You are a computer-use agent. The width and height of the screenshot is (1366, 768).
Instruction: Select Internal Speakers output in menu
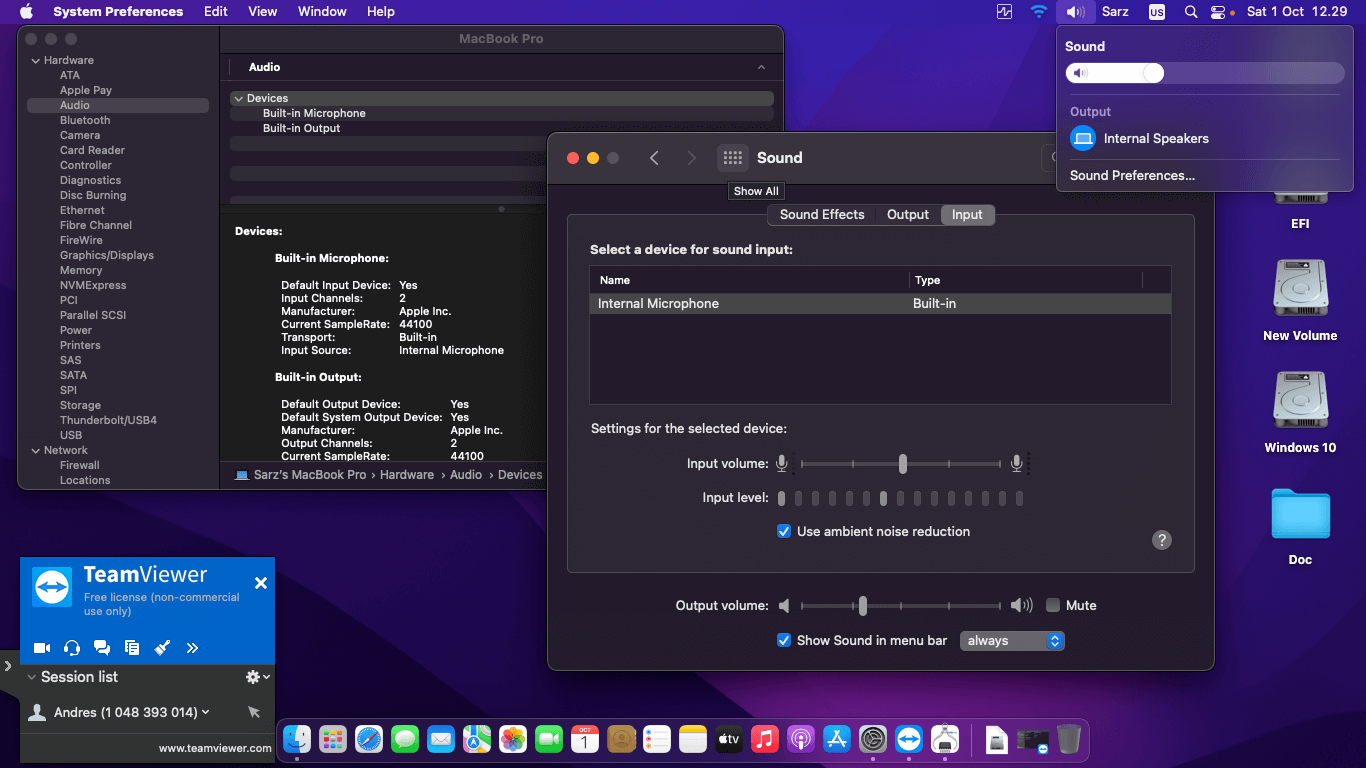(x=1204, y=139)
